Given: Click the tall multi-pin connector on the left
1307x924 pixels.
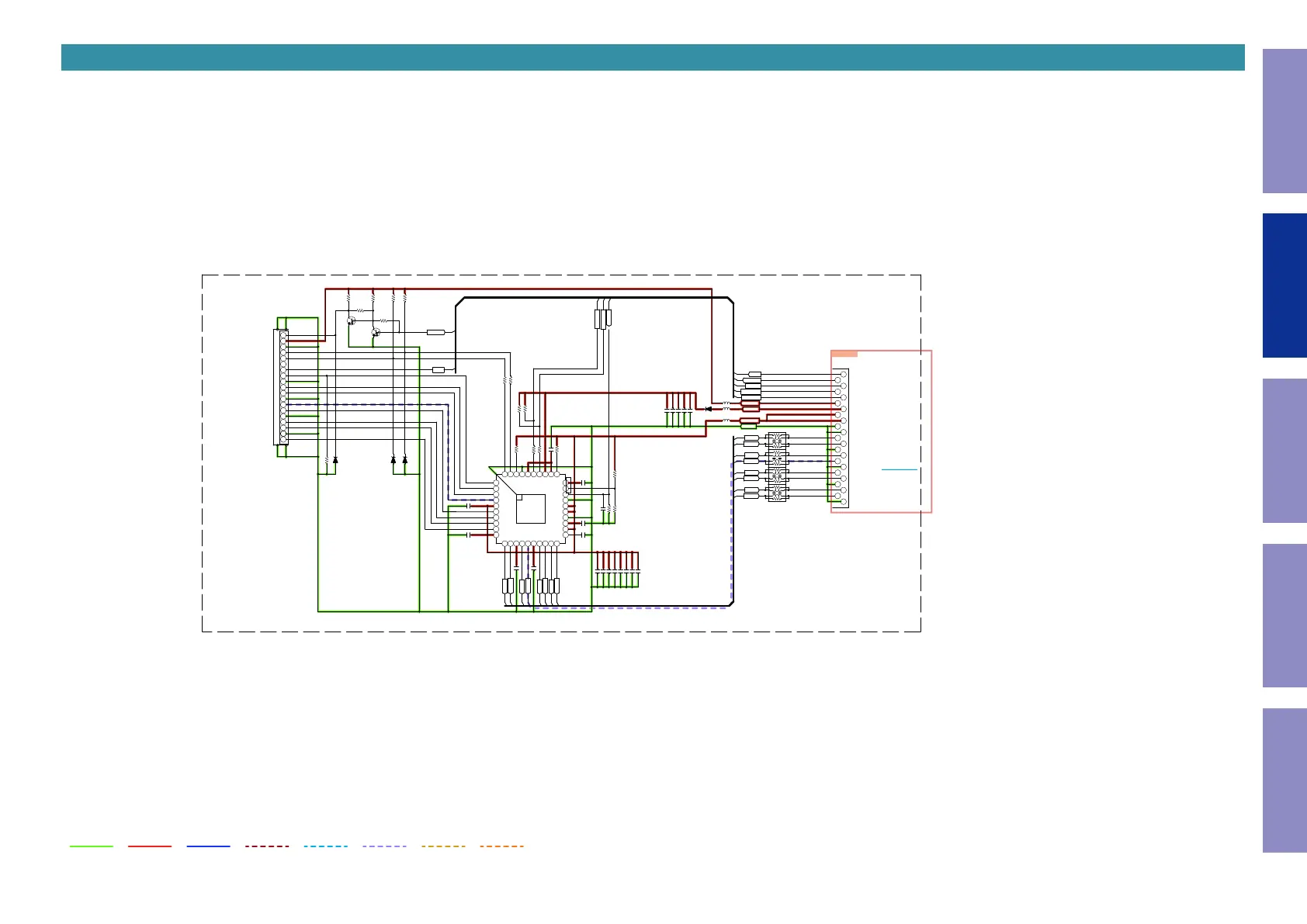Looking at the screenshot, I should [283, 387].
